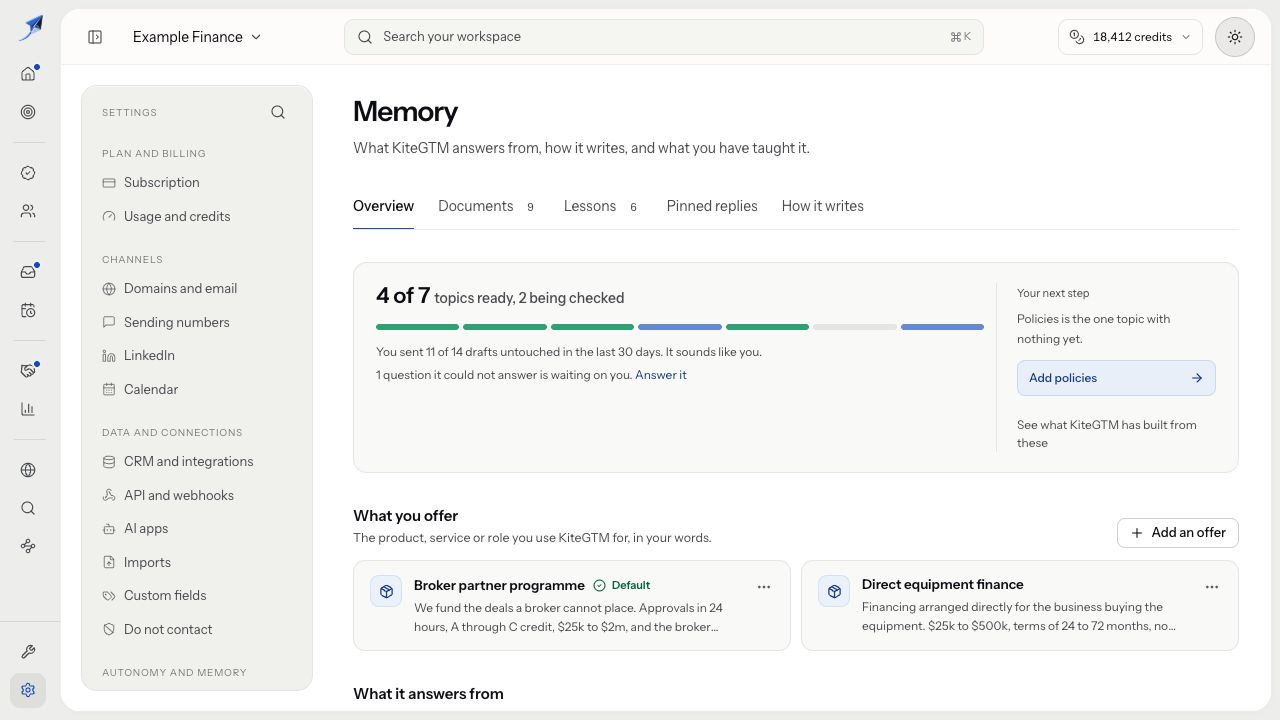Expand the Example Finance workspace dropdown
This screenshot has height=720, width=1280.
[x=197, y=37]
